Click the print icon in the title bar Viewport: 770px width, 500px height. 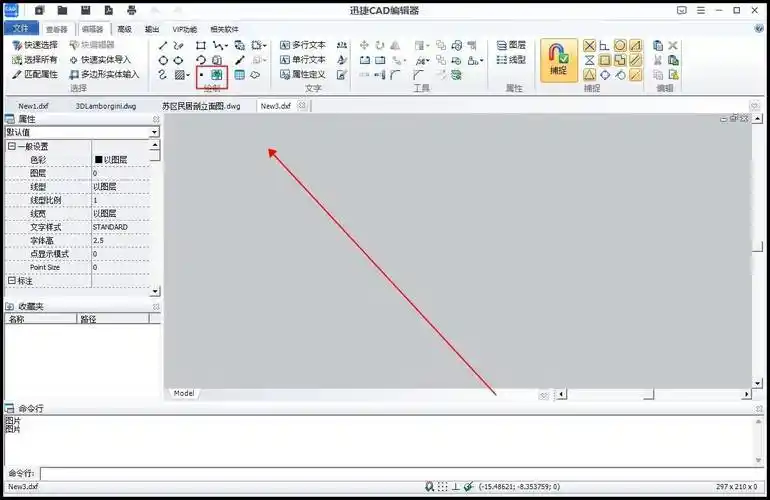(131, 10)
